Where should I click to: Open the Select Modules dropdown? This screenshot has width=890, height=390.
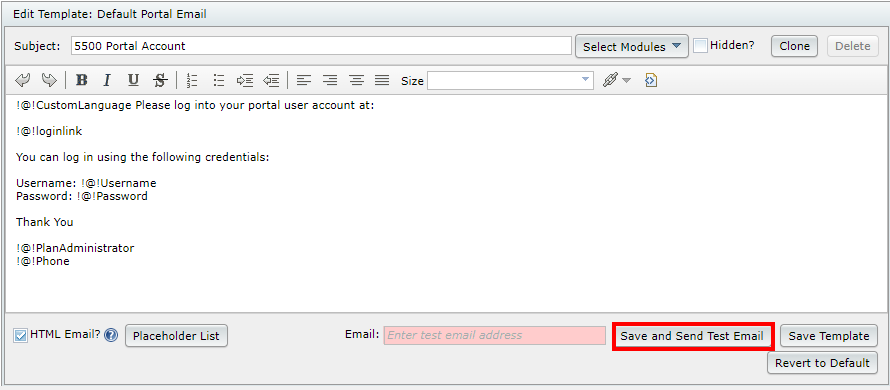pyautogui.click(x=632, y=47)
